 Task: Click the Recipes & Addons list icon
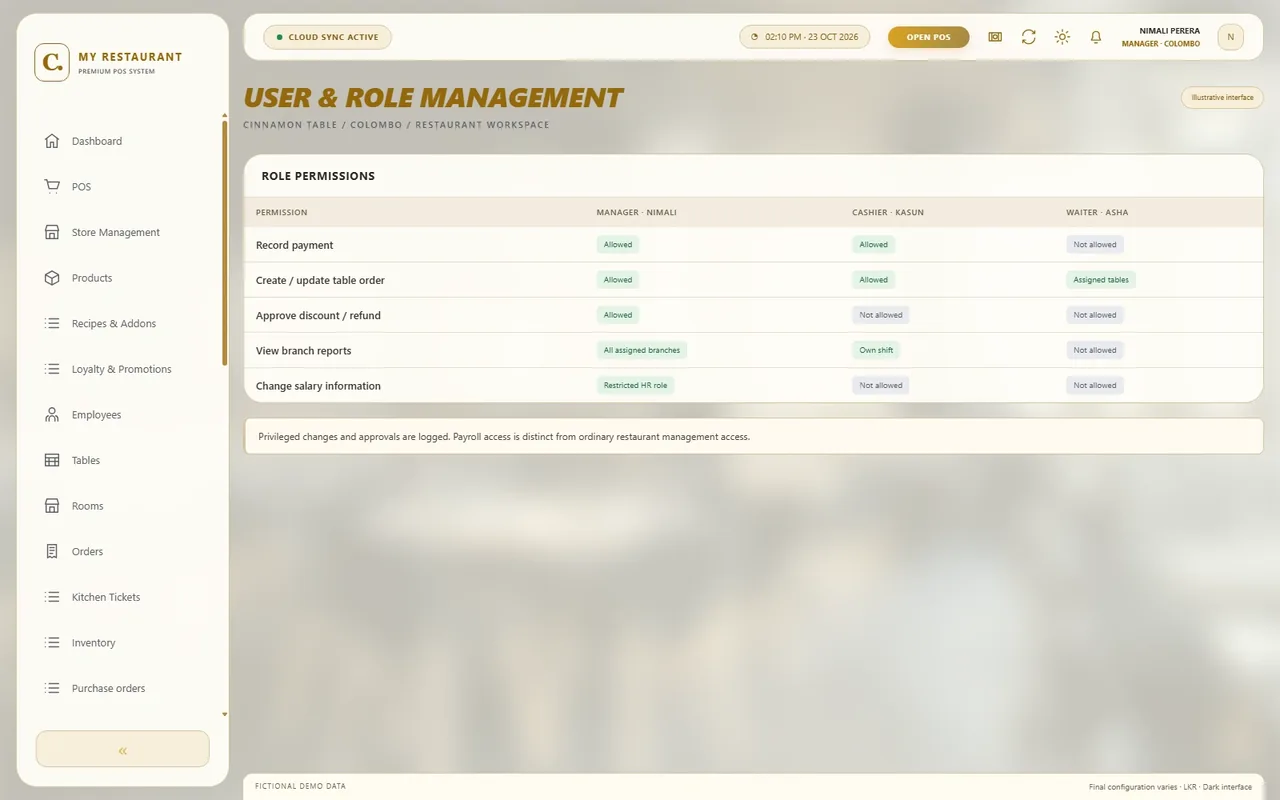[52, 323]
